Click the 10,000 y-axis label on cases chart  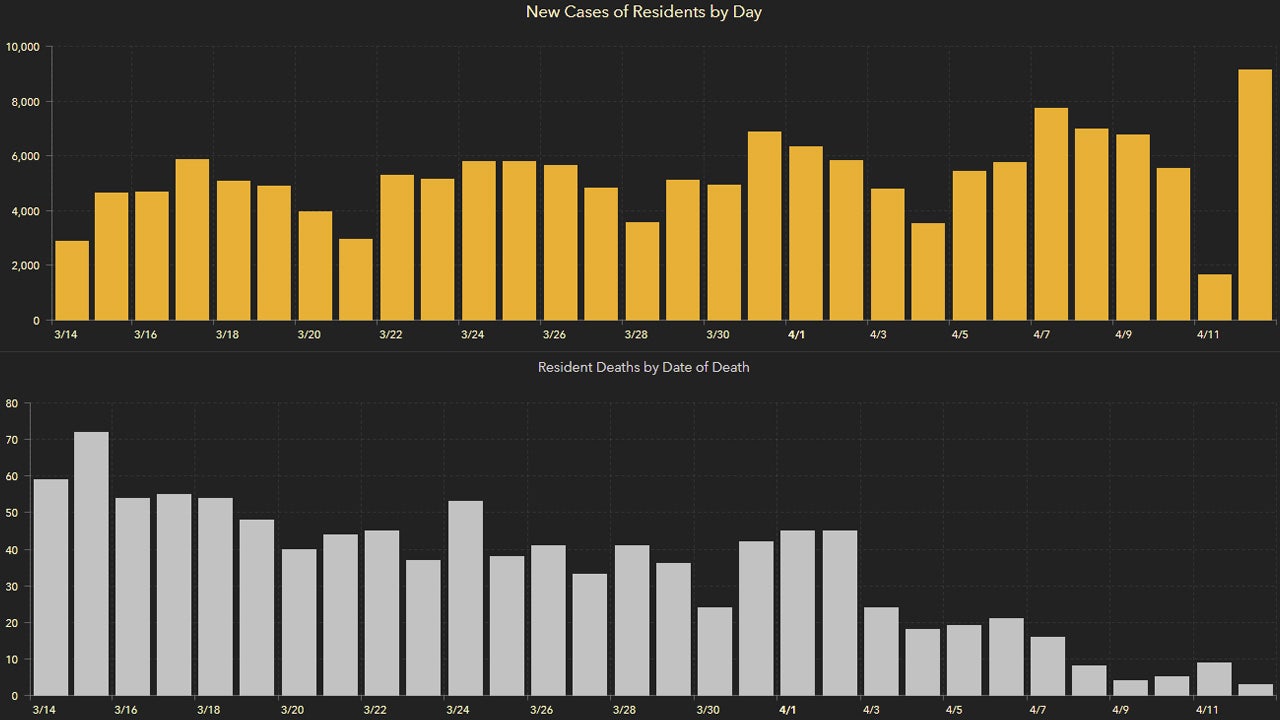(22, 47)
